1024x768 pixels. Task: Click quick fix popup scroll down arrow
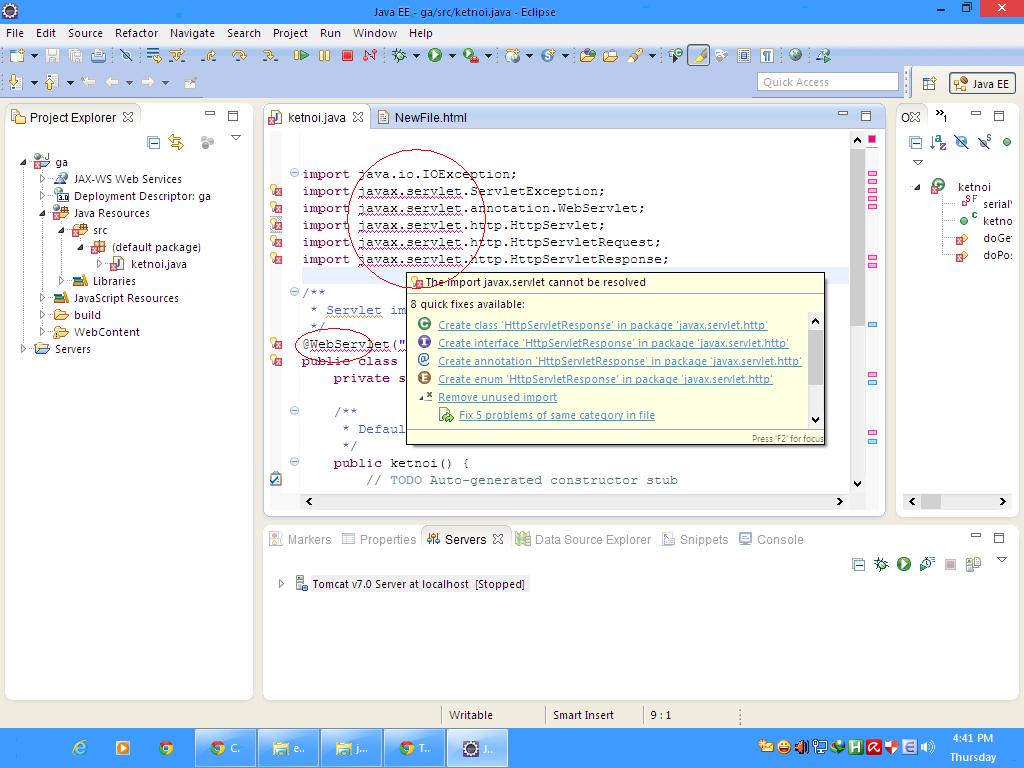point(815,420)
